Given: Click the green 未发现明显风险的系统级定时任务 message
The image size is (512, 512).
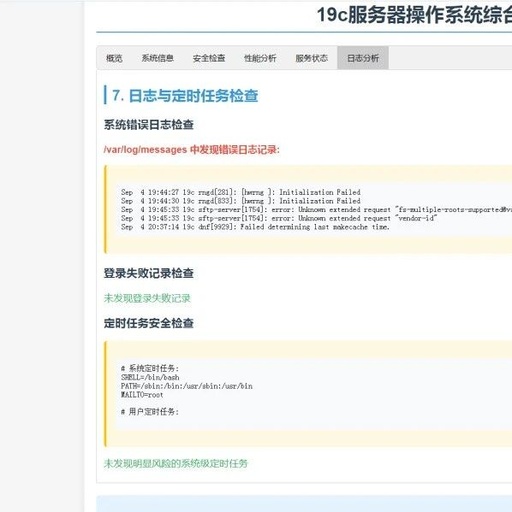Looking at the screenshot, I should tap(176, 463).
